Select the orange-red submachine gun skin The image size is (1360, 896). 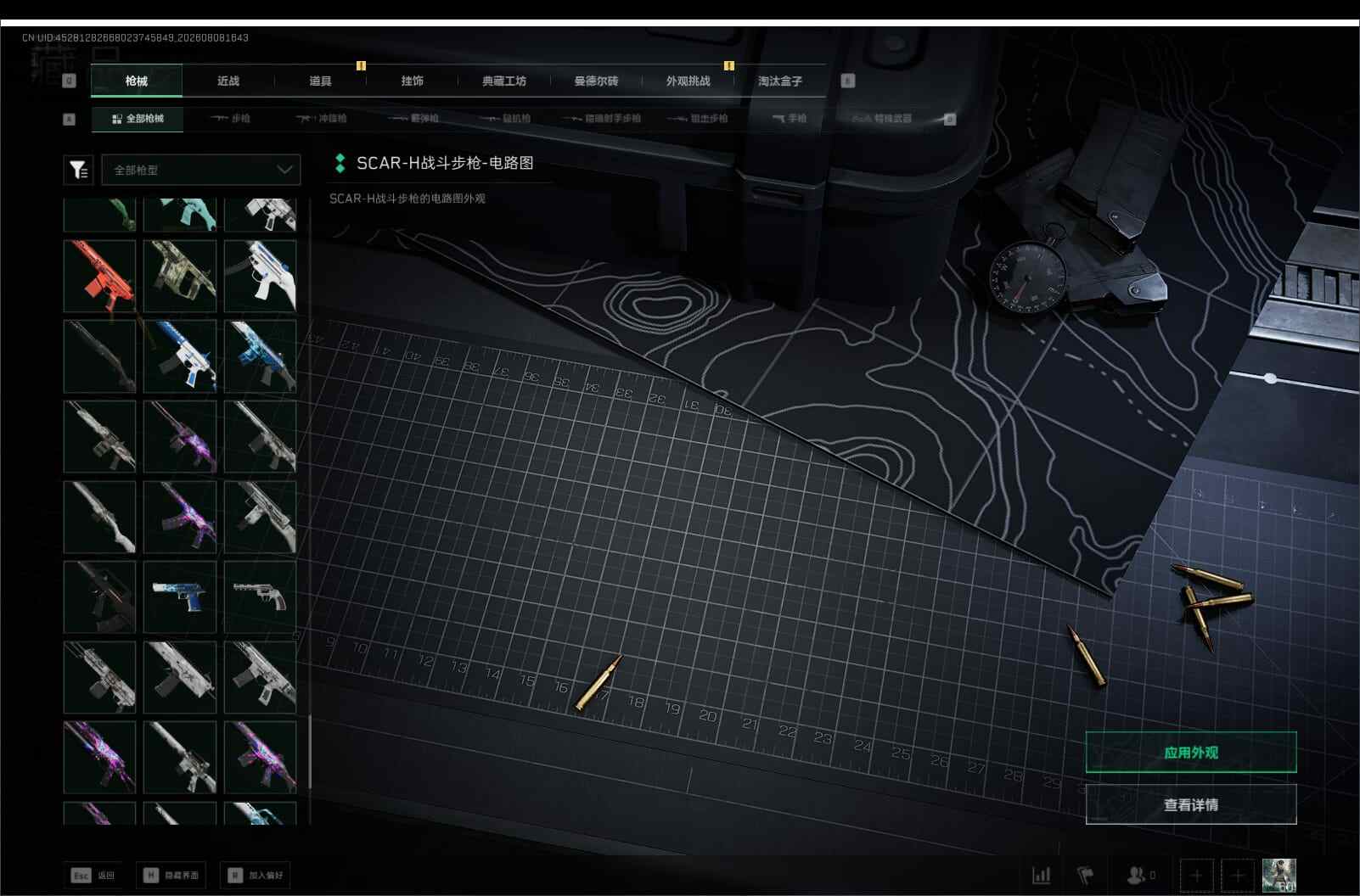[99, 276]
